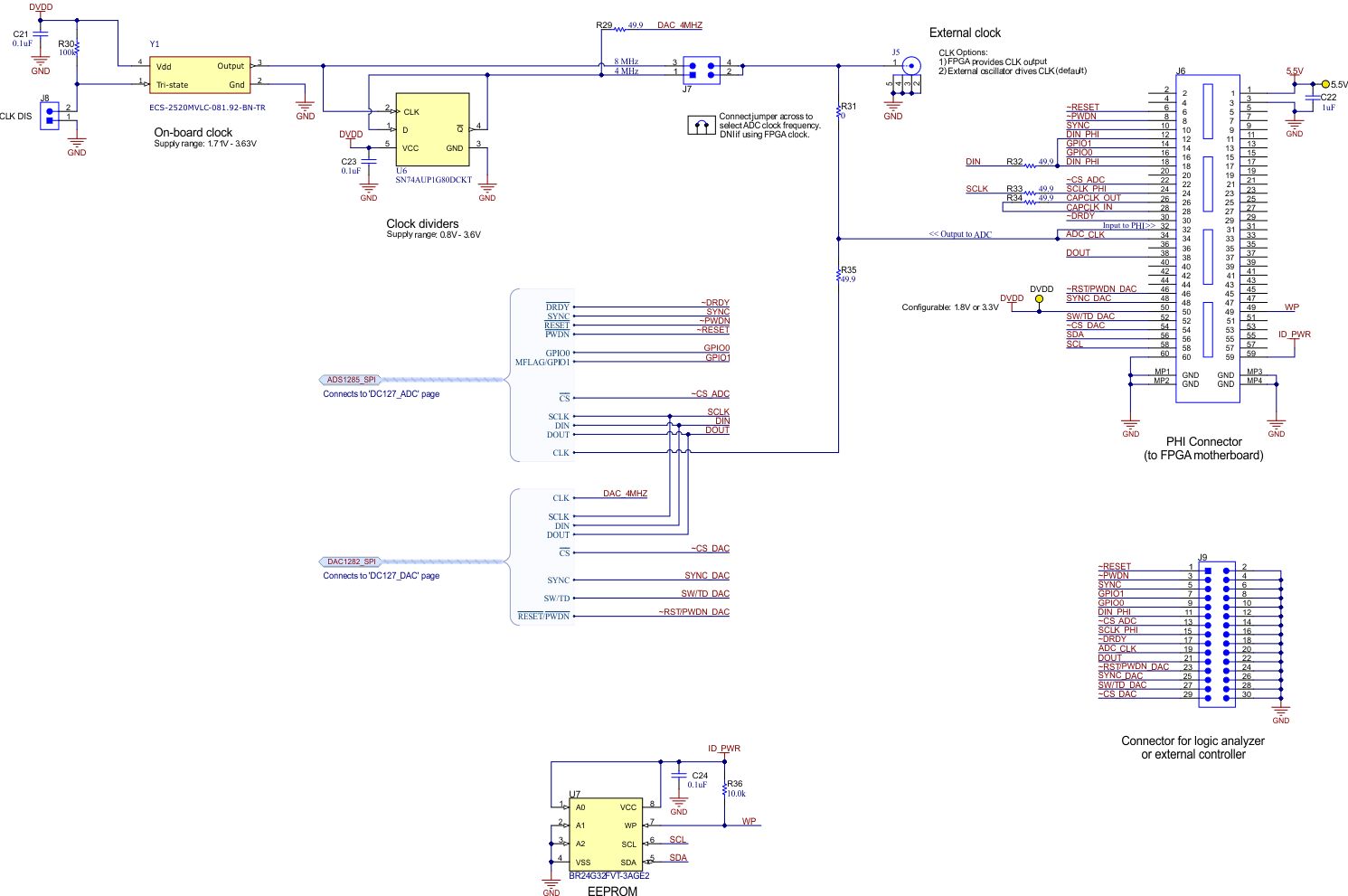
Task: Click the ADC_CLK net label at J6
Action: click(1085, 234)
